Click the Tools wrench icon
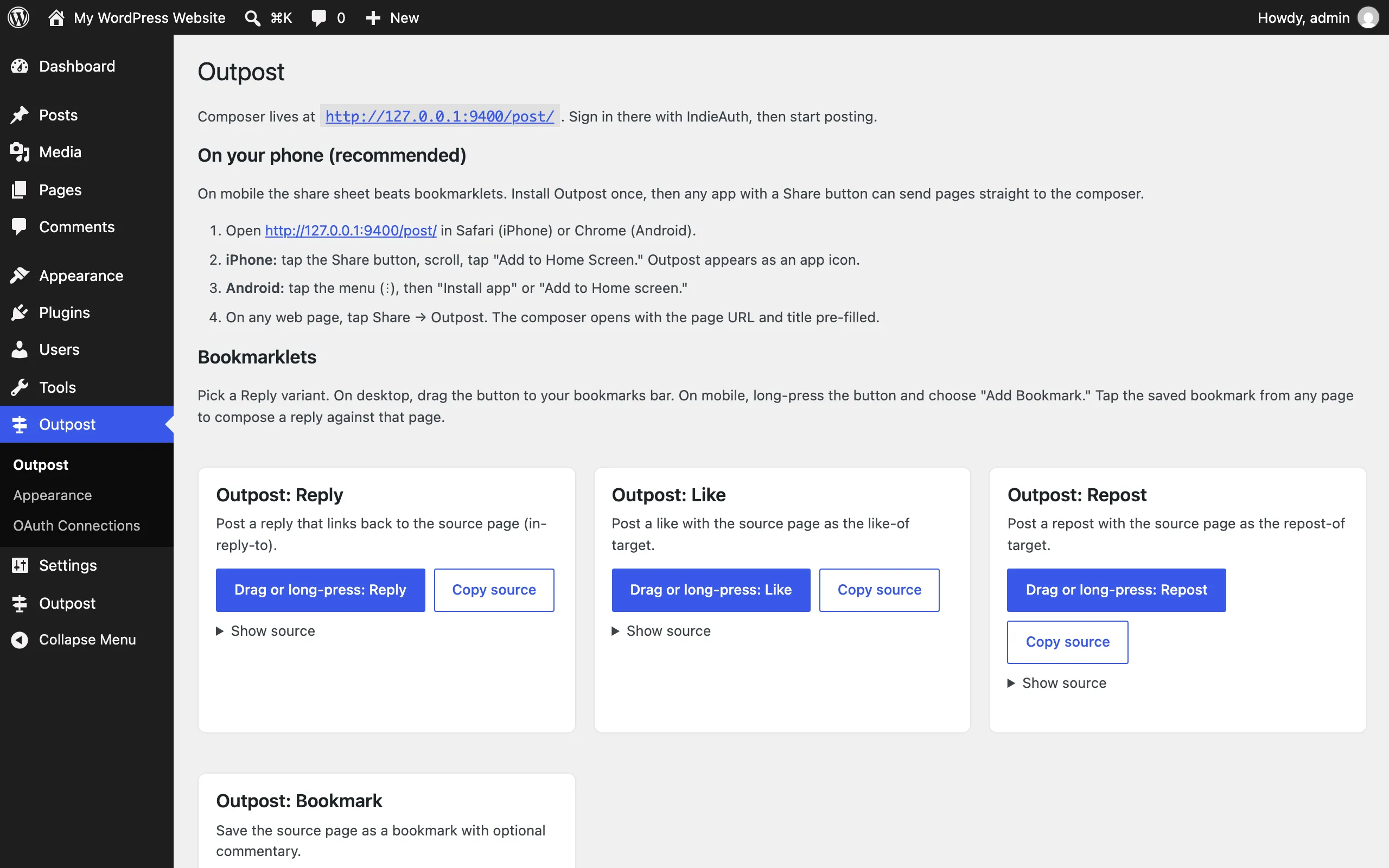Image resolution: width=1389 pixels, height=868 pixels. (20, 387)
